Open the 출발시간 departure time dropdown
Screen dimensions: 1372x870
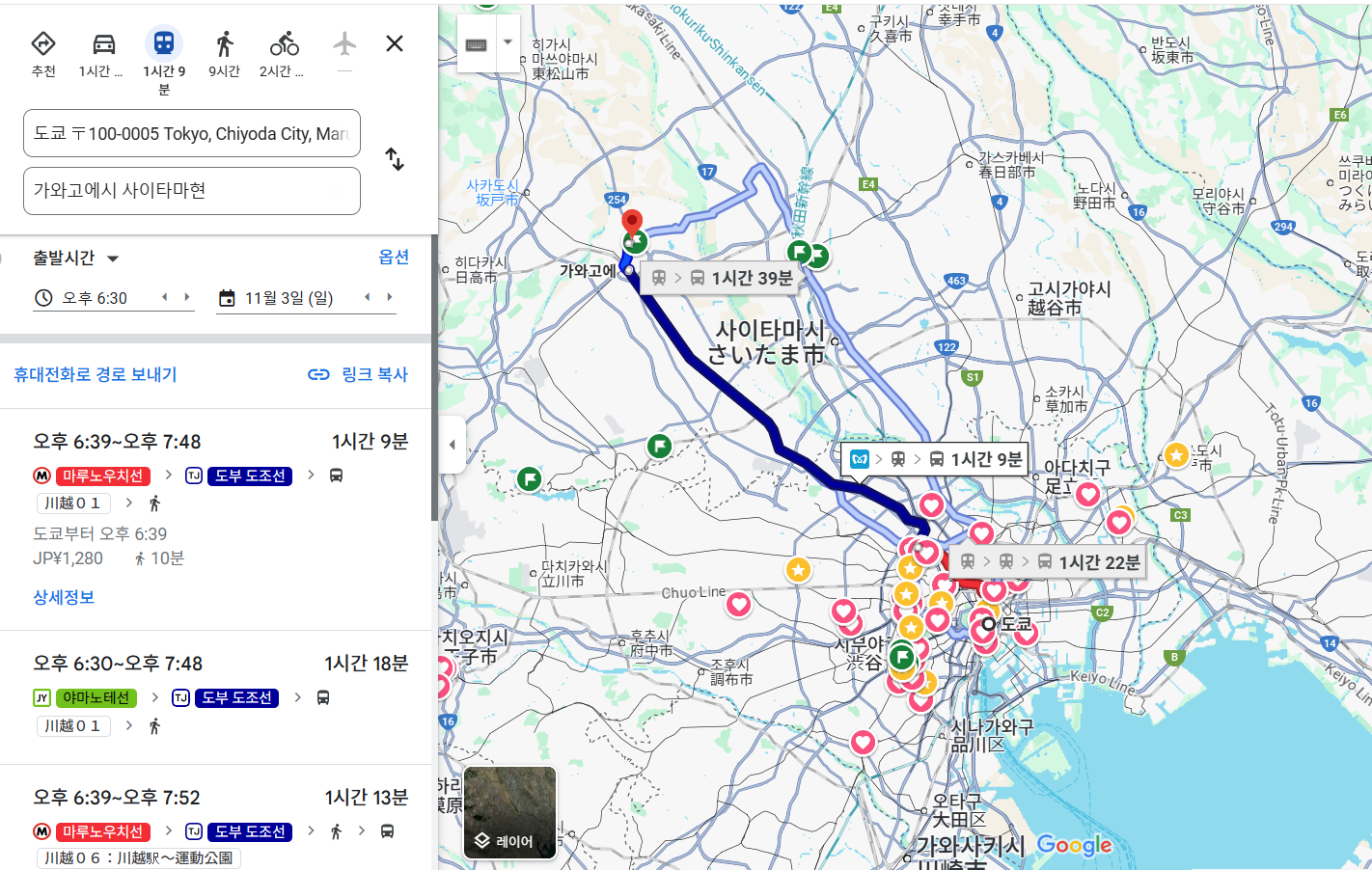76,258
